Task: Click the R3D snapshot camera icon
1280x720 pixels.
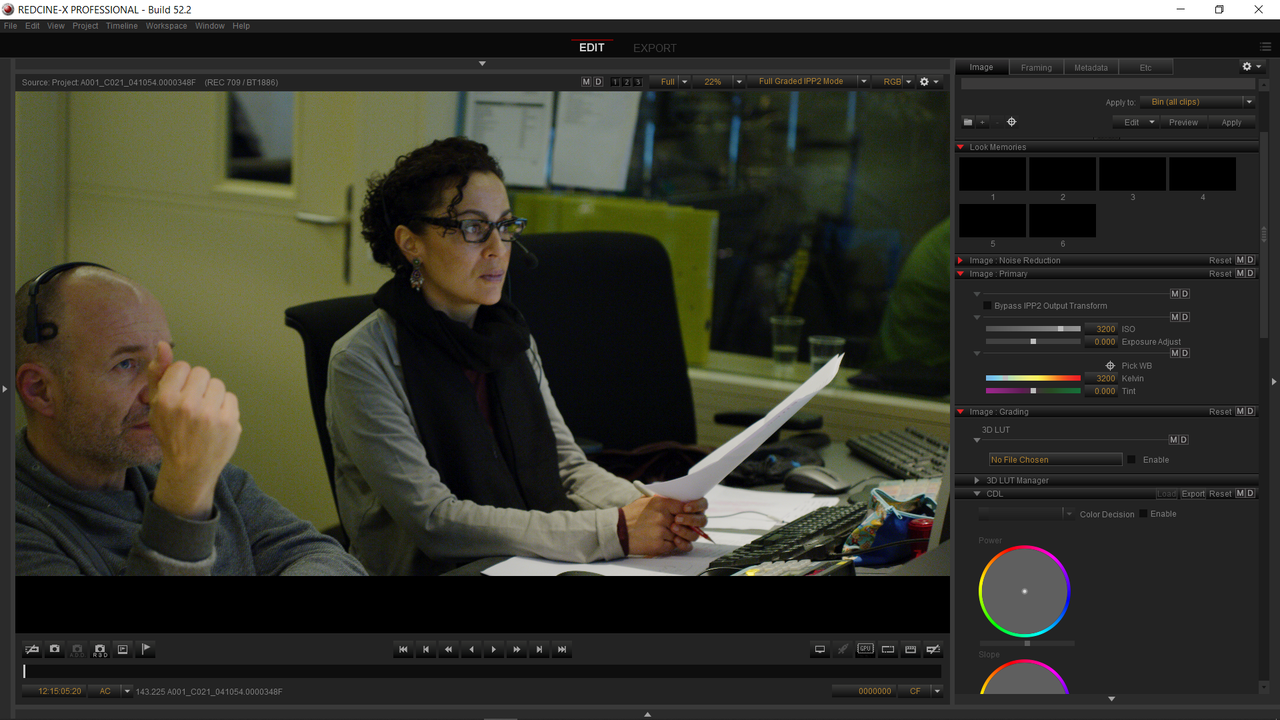Action: 100,649
